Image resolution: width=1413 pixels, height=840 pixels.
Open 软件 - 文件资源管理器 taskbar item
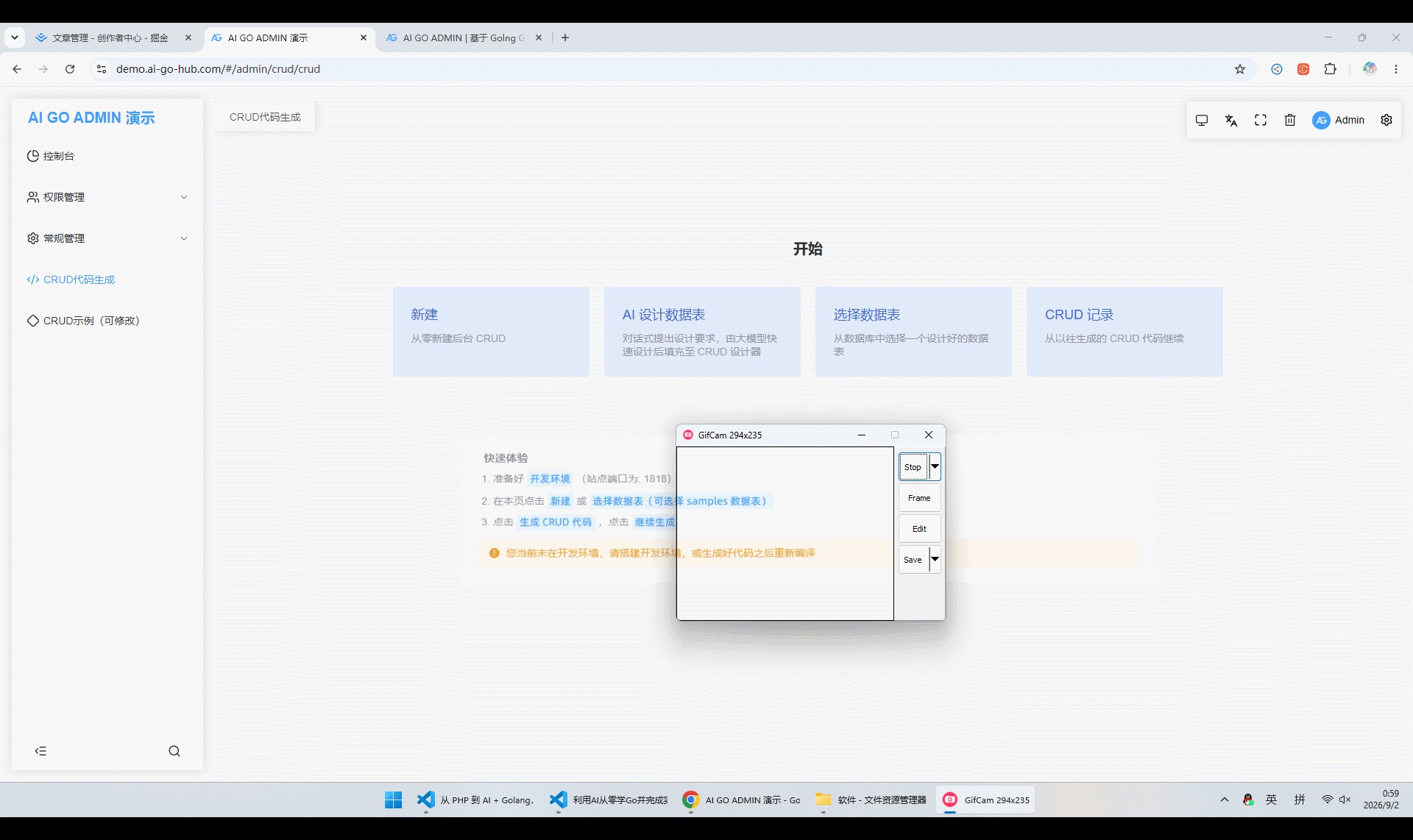pyautogui.click(x=871, y=800)
